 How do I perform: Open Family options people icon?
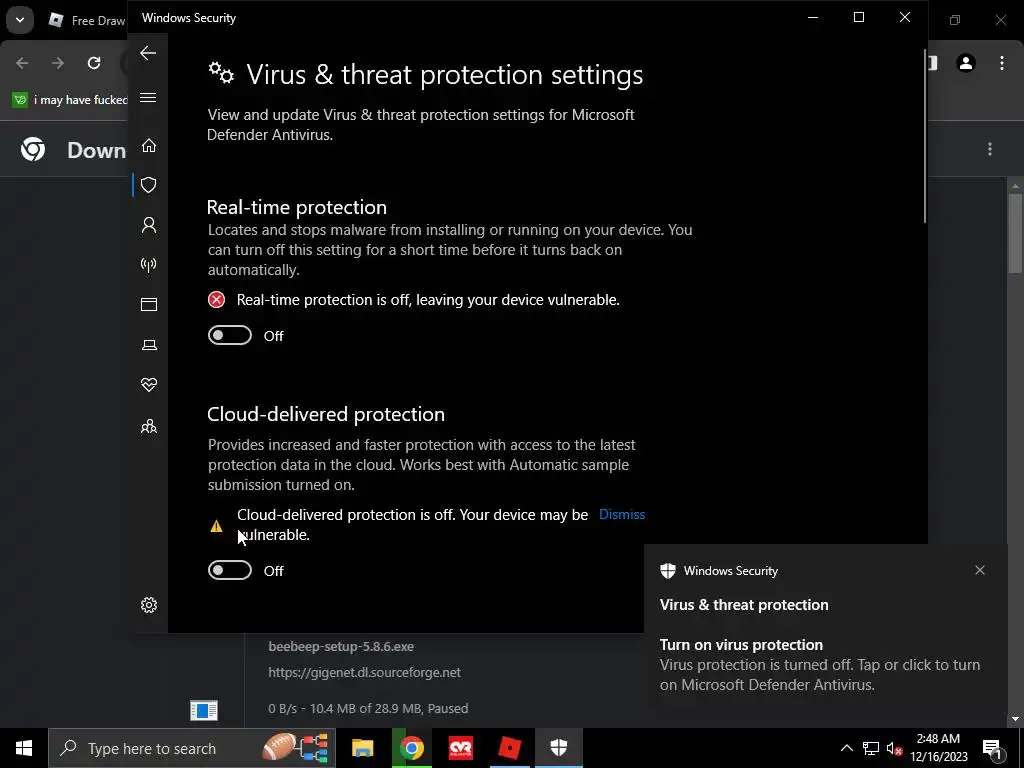pos(149,426)
